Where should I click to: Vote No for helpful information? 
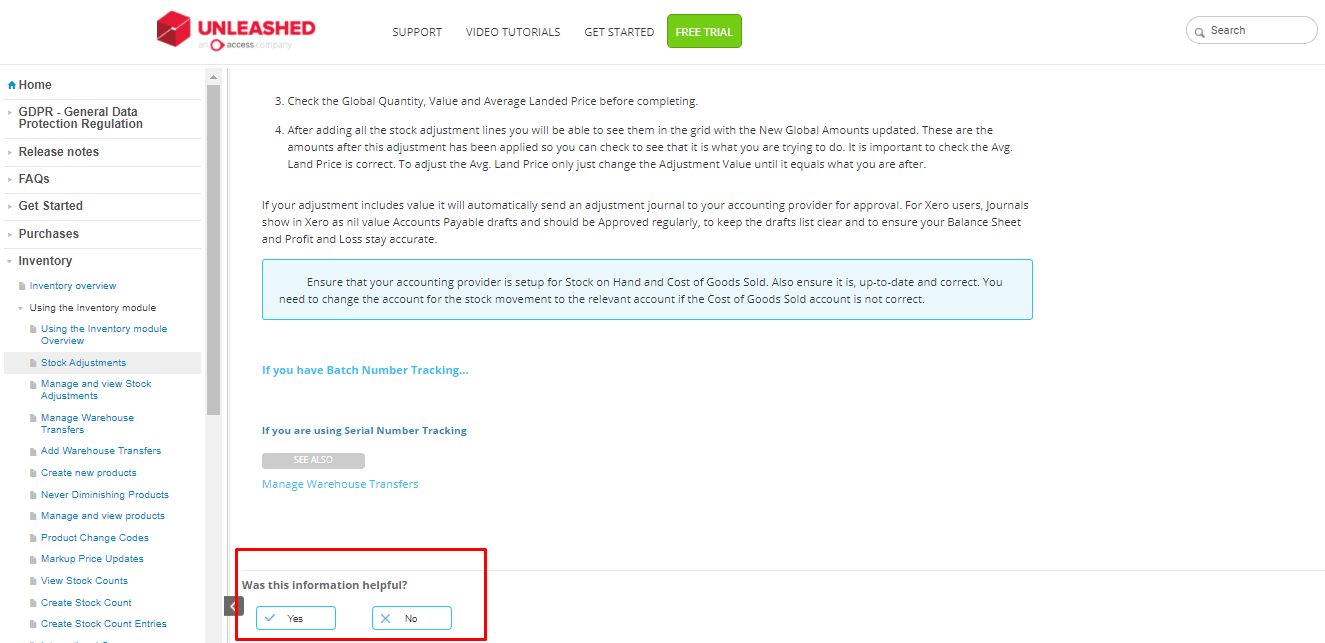pos(411,618)
